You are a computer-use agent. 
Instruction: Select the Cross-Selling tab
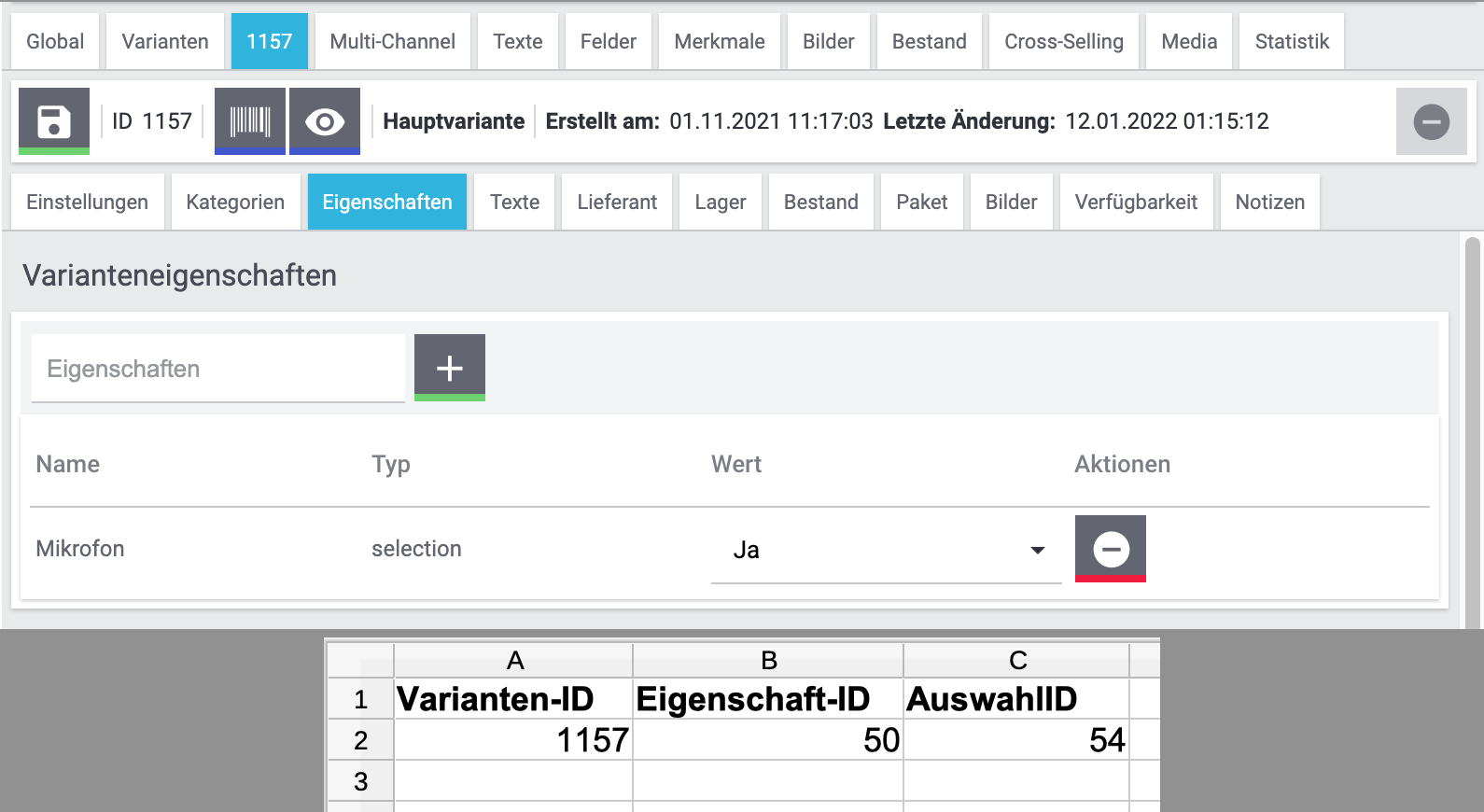pos(1064,42)
